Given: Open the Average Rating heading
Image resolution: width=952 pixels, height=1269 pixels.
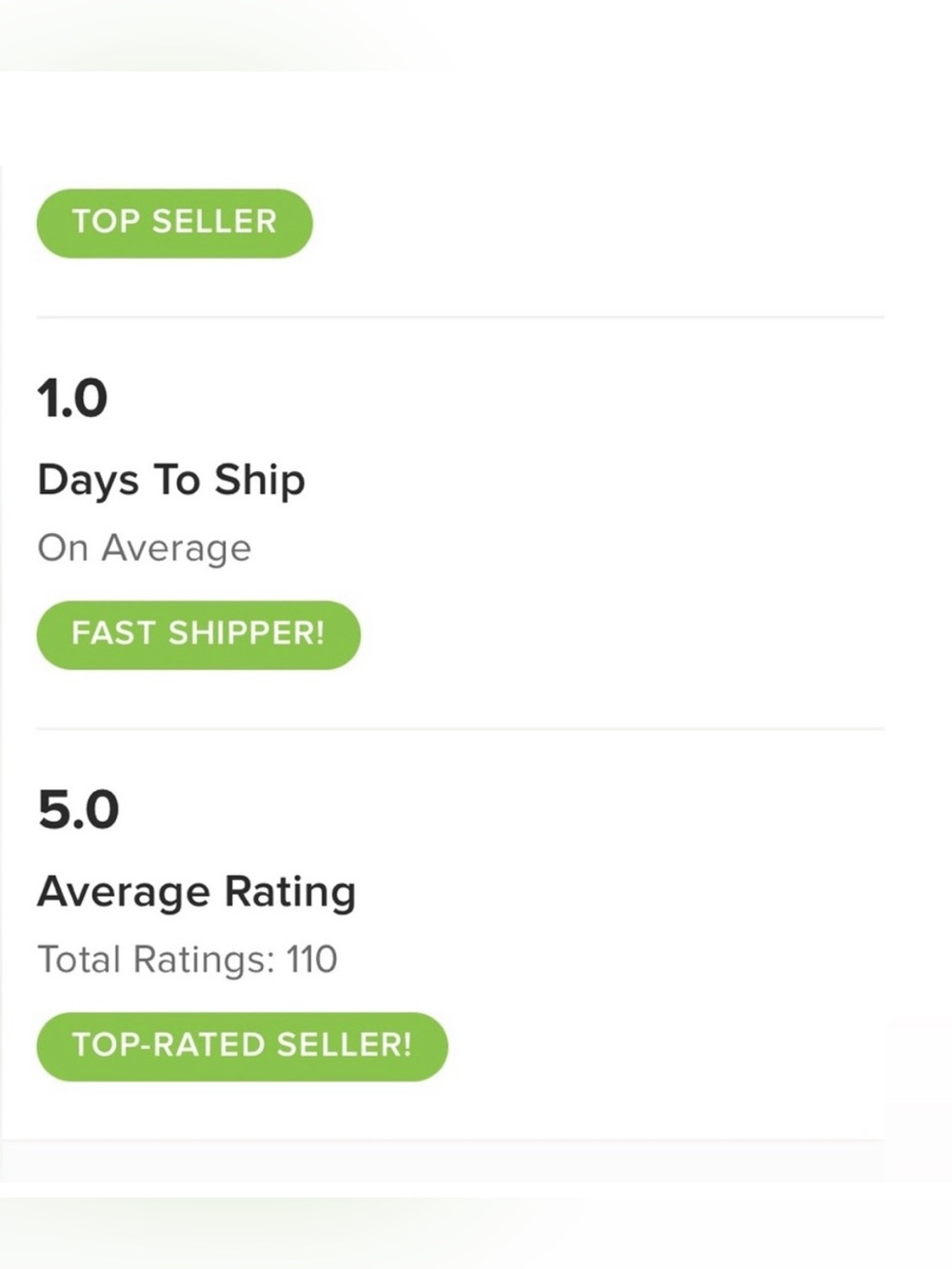Looking at the screenshot, I should point(197,893).
